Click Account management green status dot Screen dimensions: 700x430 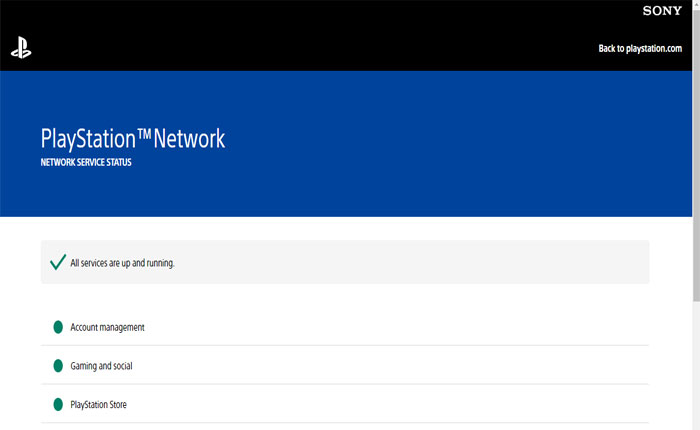(58, 327)
